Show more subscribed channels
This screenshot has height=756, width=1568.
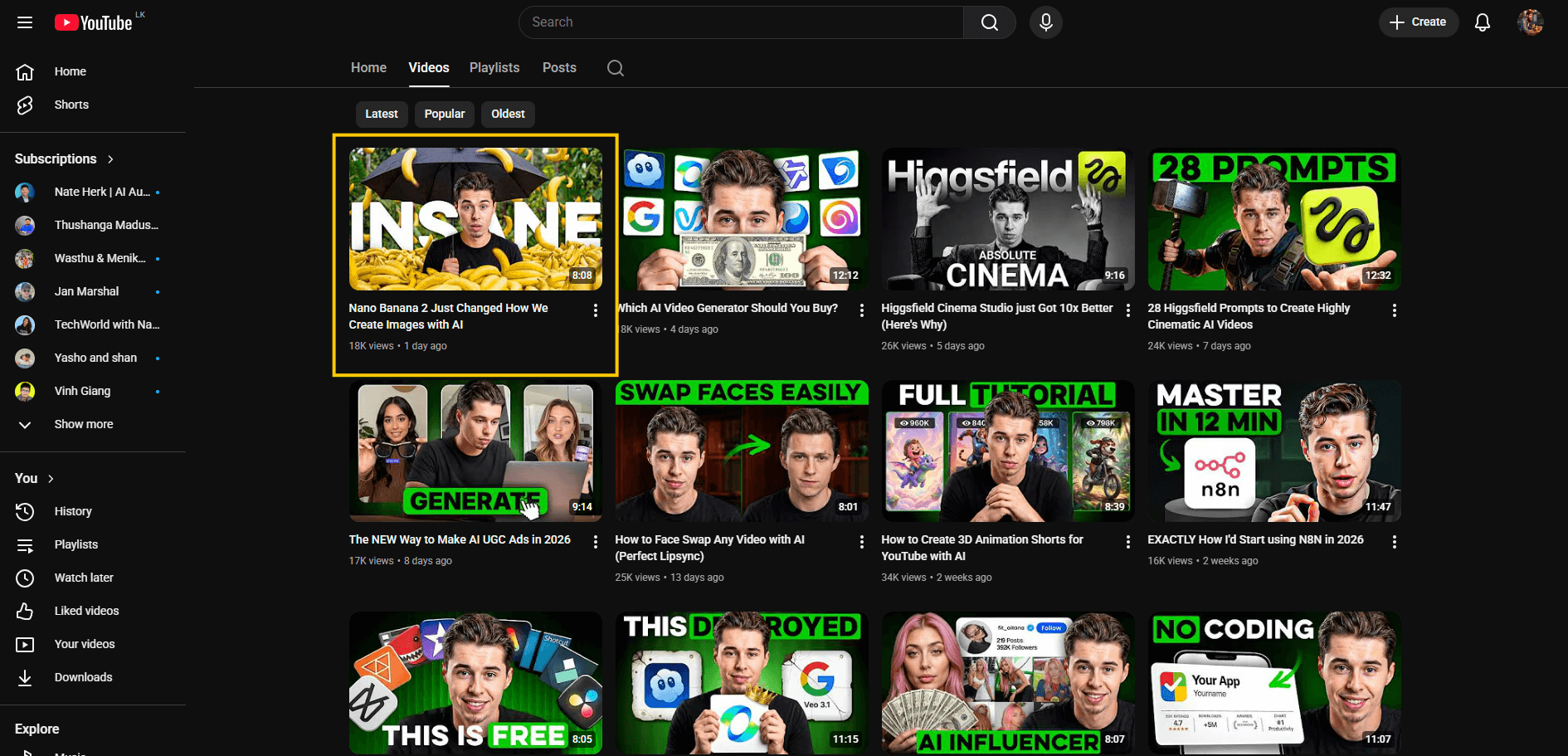tap(83, 424)
